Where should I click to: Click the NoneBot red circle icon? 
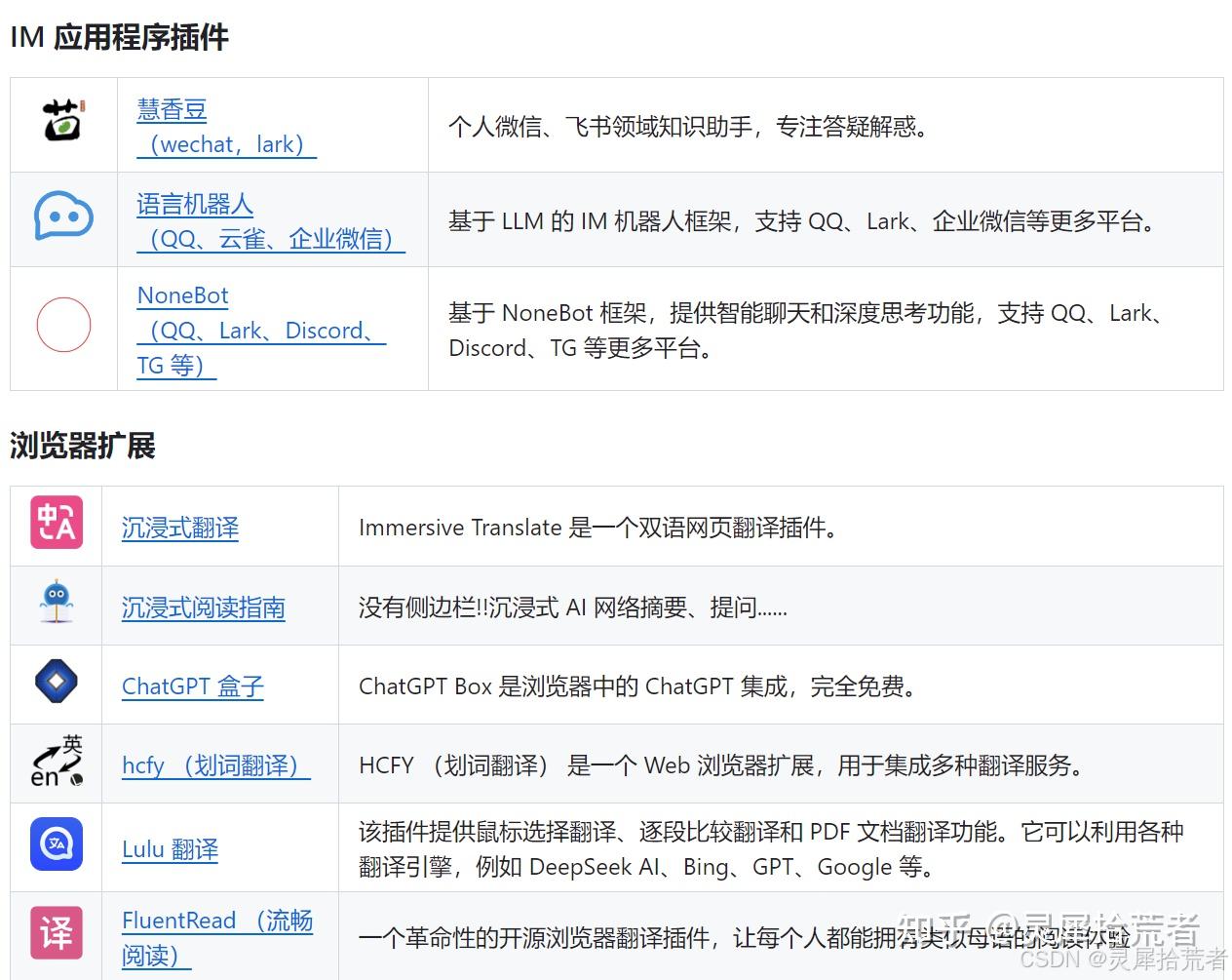pyautogui.click(x=63, y=325)
